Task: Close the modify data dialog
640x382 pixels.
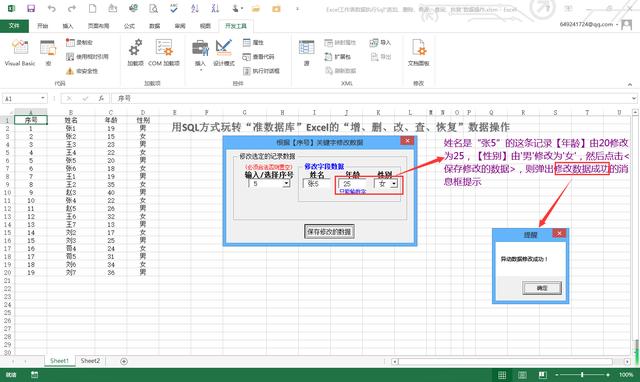Action: (407, 141)
